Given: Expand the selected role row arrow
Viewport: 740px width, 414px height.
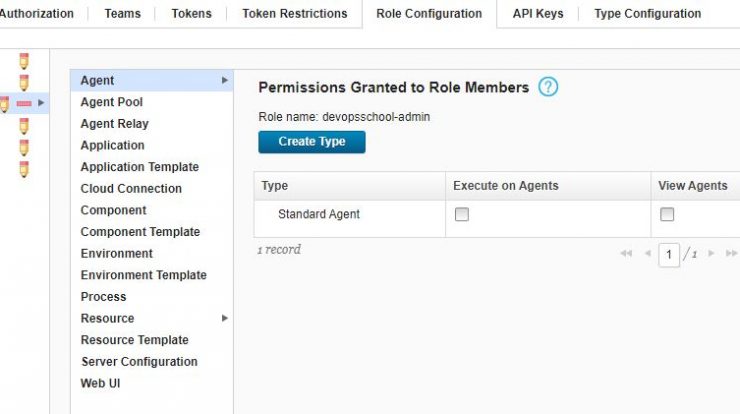Looking at the screenshot, I should pyautogui.click(x=41, y=102).
